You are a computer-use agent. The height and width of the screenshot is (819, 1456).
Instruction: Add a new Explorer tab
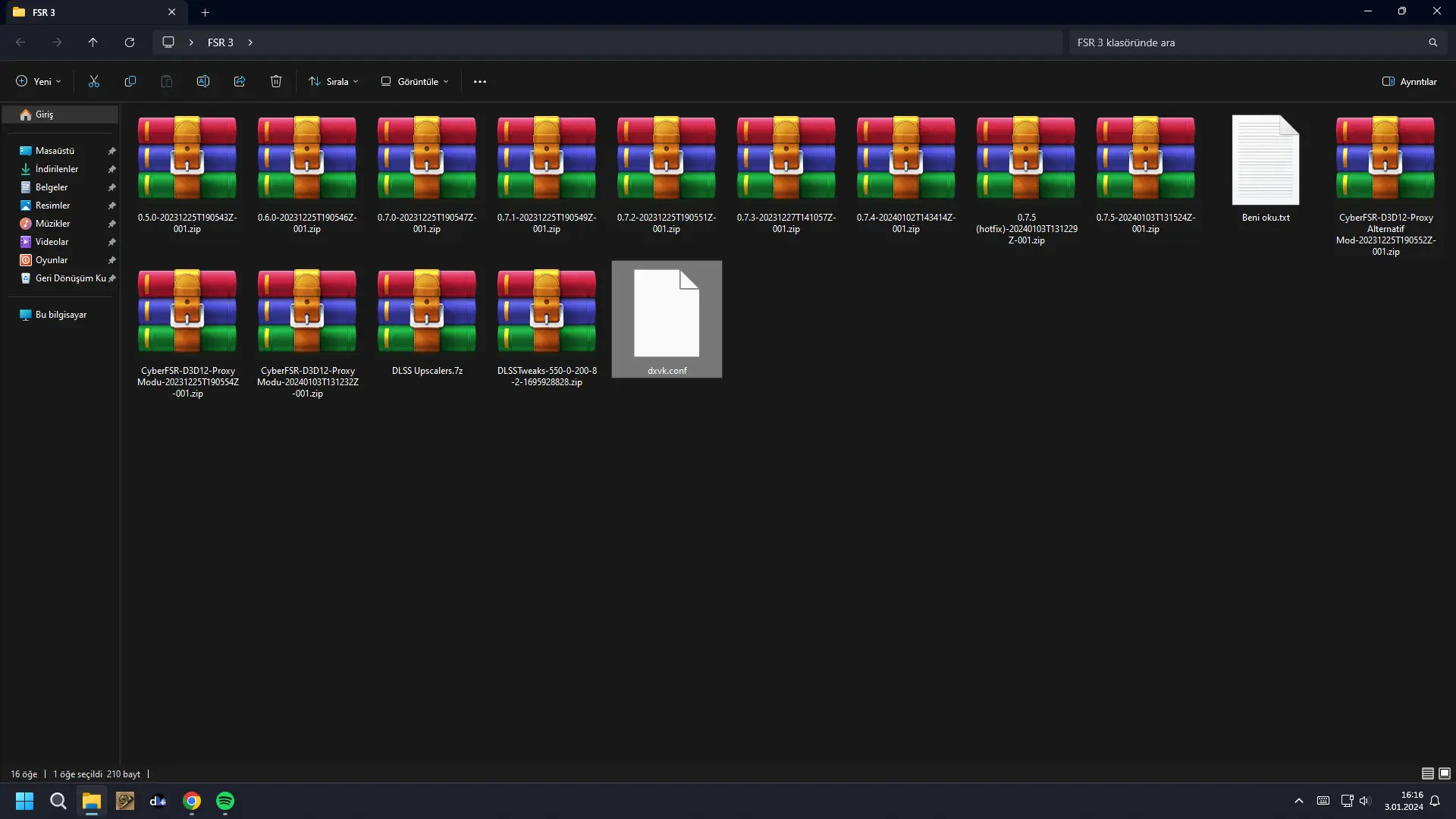coord(205,12)
